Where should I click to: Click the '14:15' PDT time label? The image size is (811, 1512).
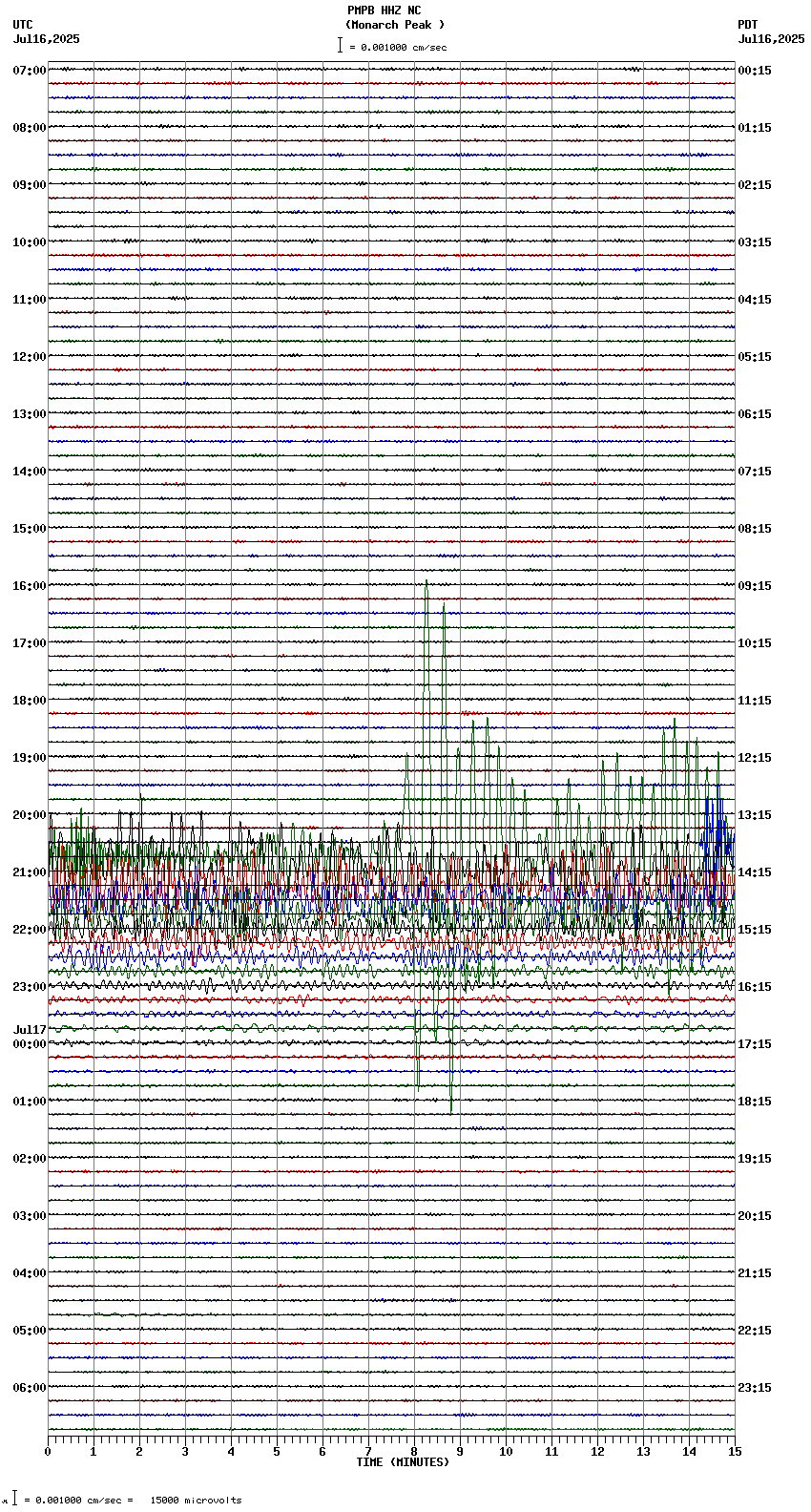point(755,872)
